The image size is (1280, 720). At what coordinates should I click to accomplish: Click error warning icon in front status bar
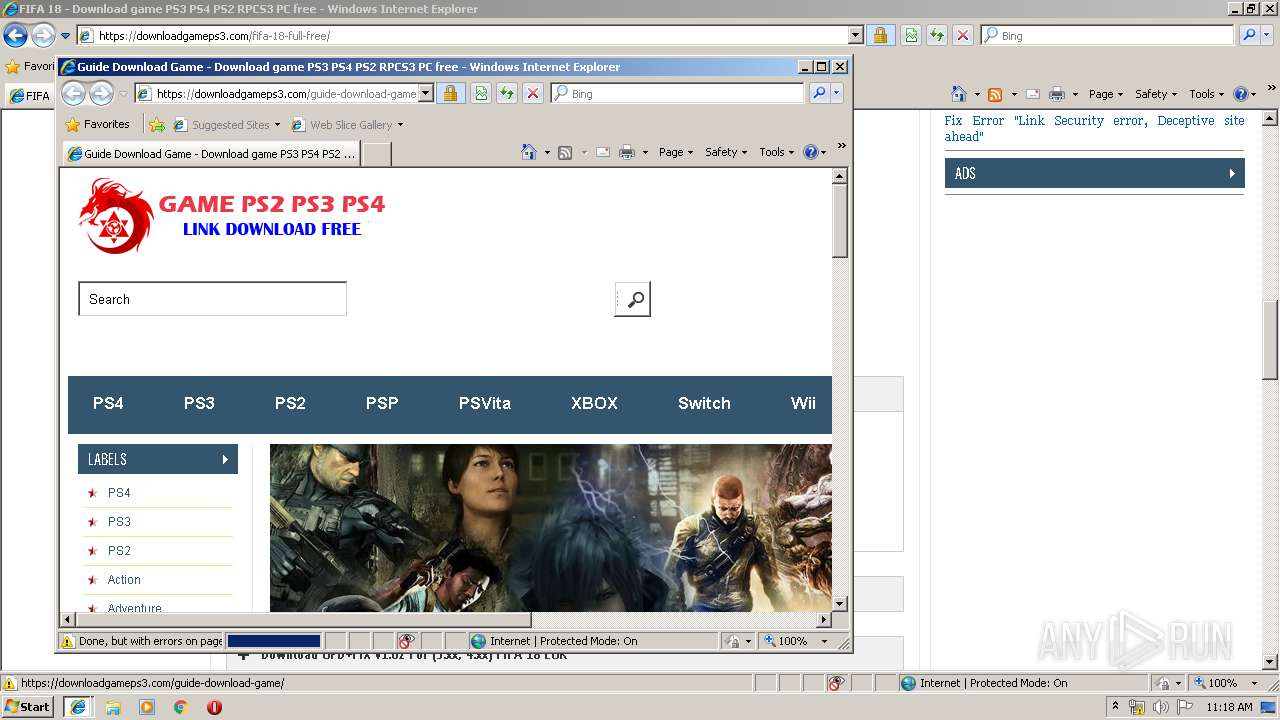coord(68,642)
